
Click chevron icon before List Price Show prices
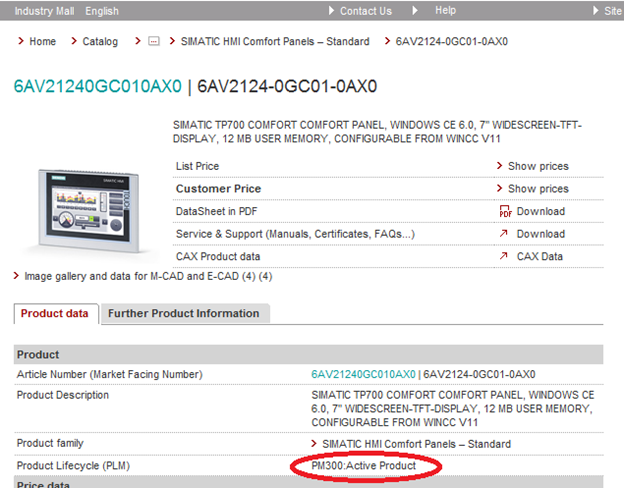[499, 165]
